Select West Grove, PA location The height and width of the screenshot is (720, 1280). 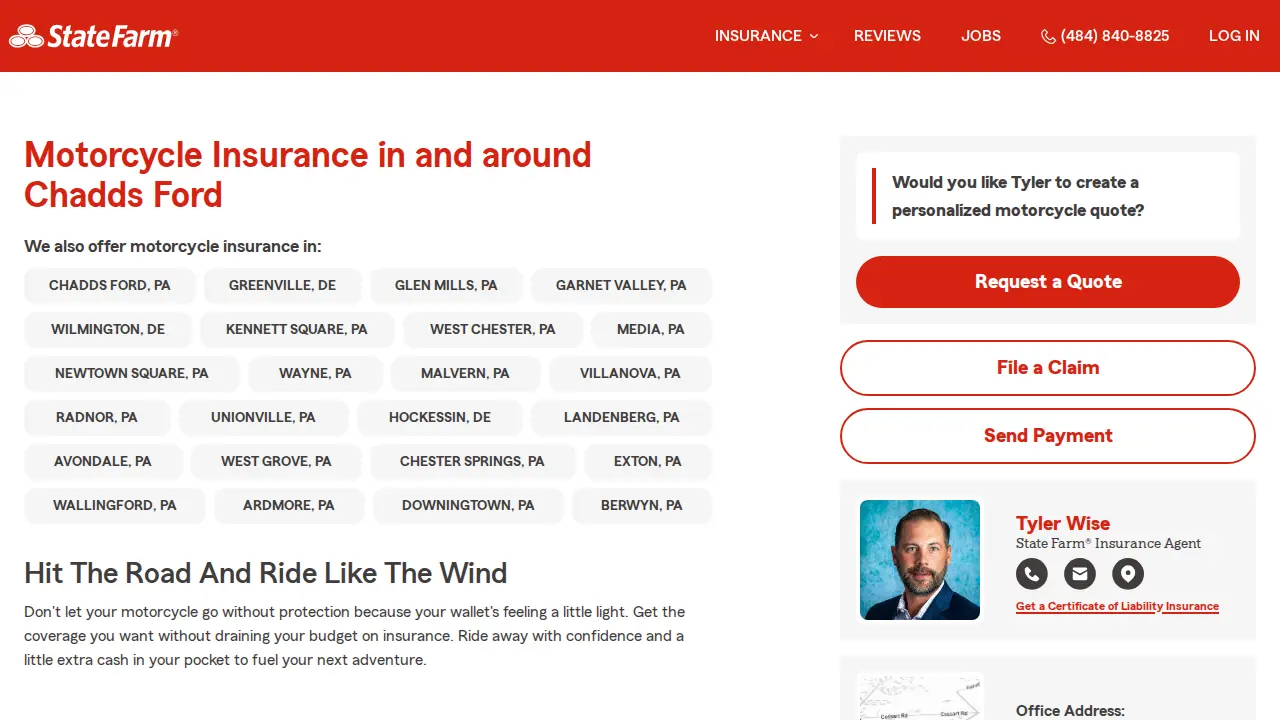coord(276,461)
